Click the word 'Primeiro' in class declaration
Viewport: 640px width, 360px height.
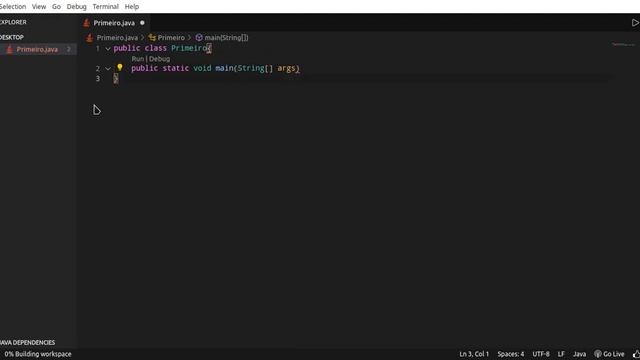click(x=189, y=48)
